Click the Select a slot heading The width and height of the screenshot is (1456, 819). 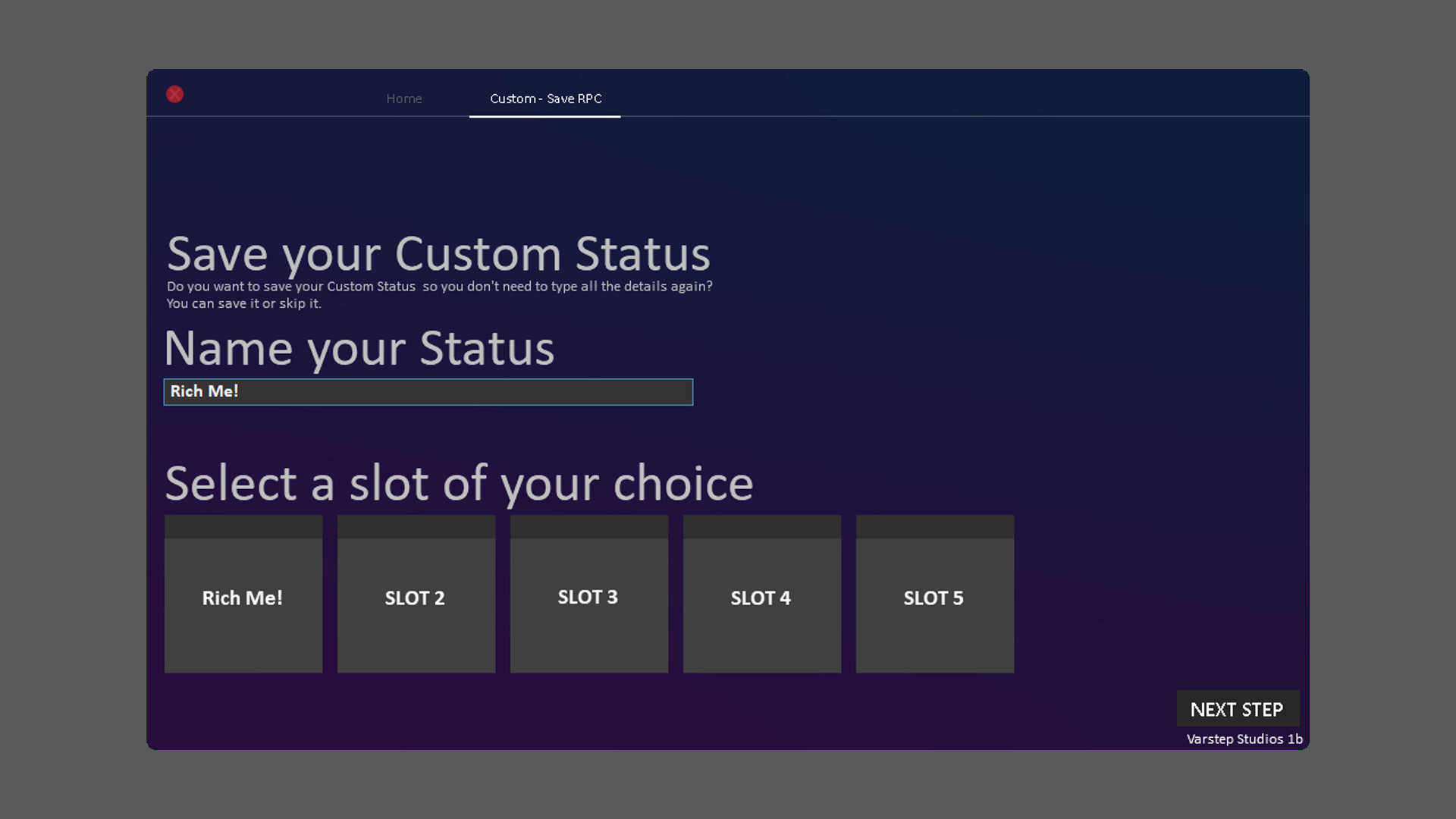coord(459,483)
